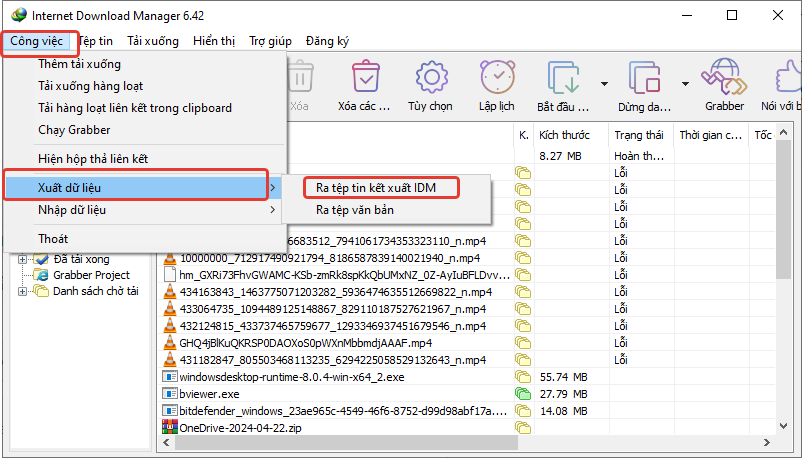The width and height of the screenshot is (802, 458).
Task: Open Tùy chọn gear options icon
Action: coord(432,77)
